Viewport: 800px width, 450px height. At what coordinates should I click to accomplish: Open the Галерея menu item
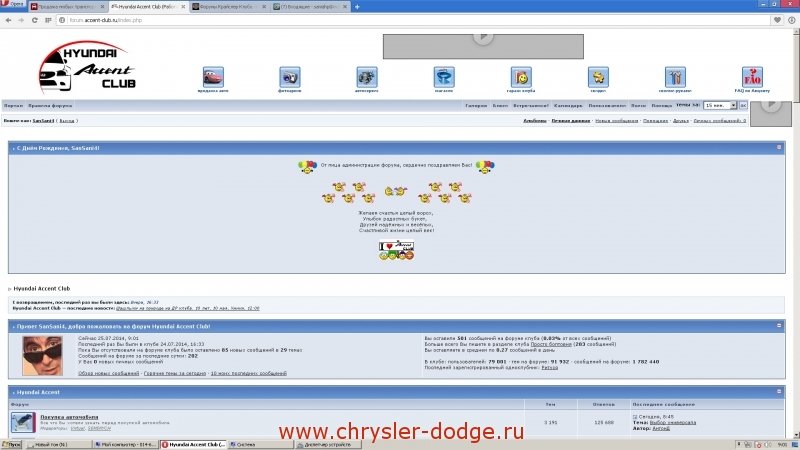[476, 106]
